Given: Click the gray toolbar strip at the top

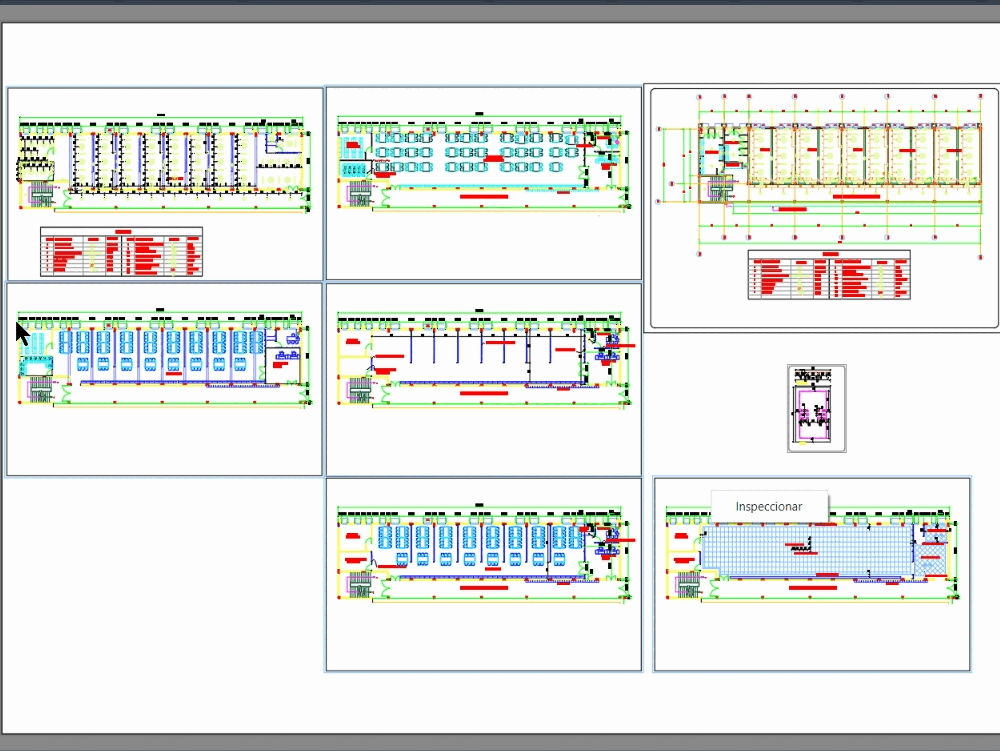Looking at the screenshot, I should [500, 8].
